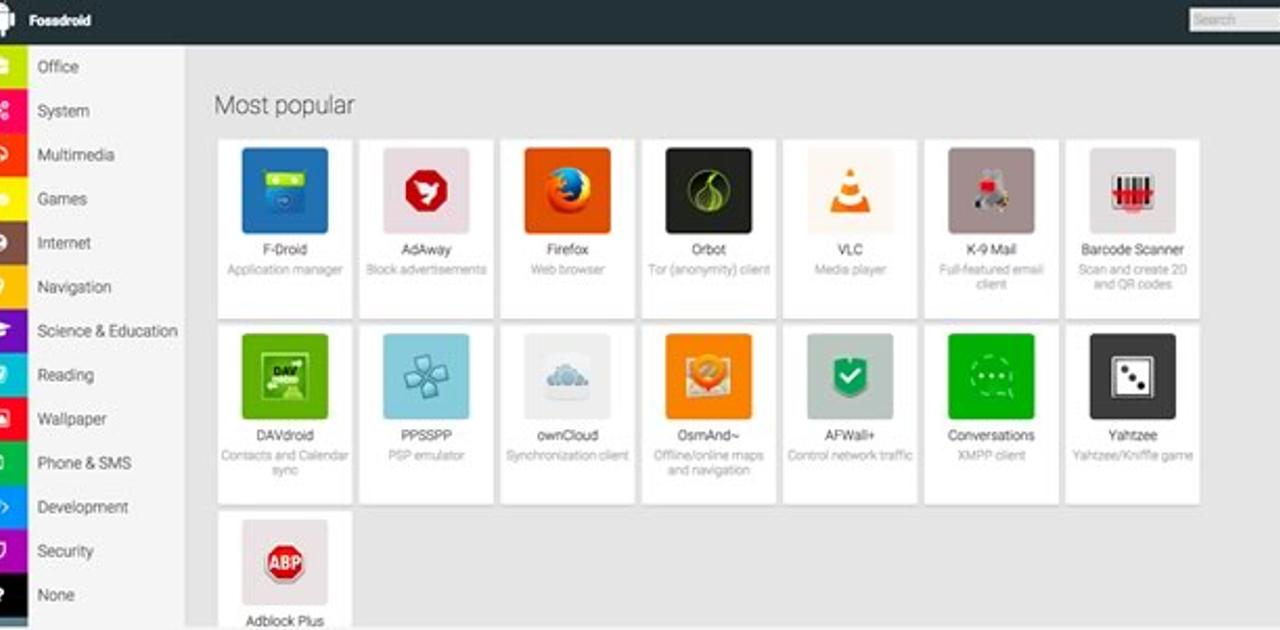
Task: Open the AdAway ad blocker app
Action: click(425, 190)
